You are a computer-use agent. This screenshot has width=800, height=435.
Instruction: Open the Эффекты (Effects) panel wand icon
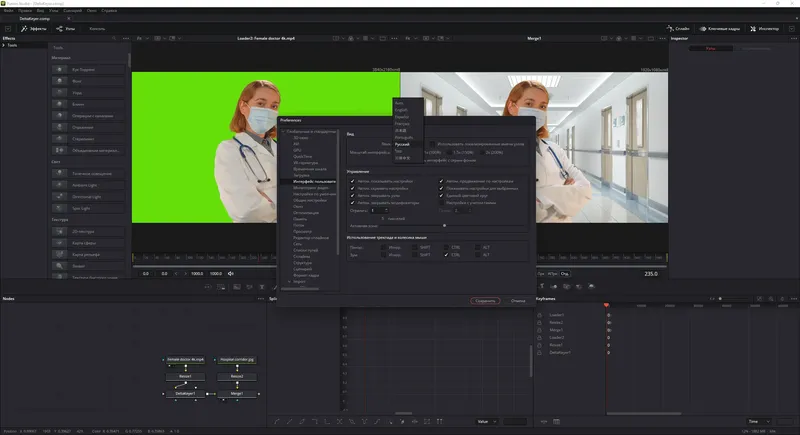pyautogui.click(x=24, y=29)
